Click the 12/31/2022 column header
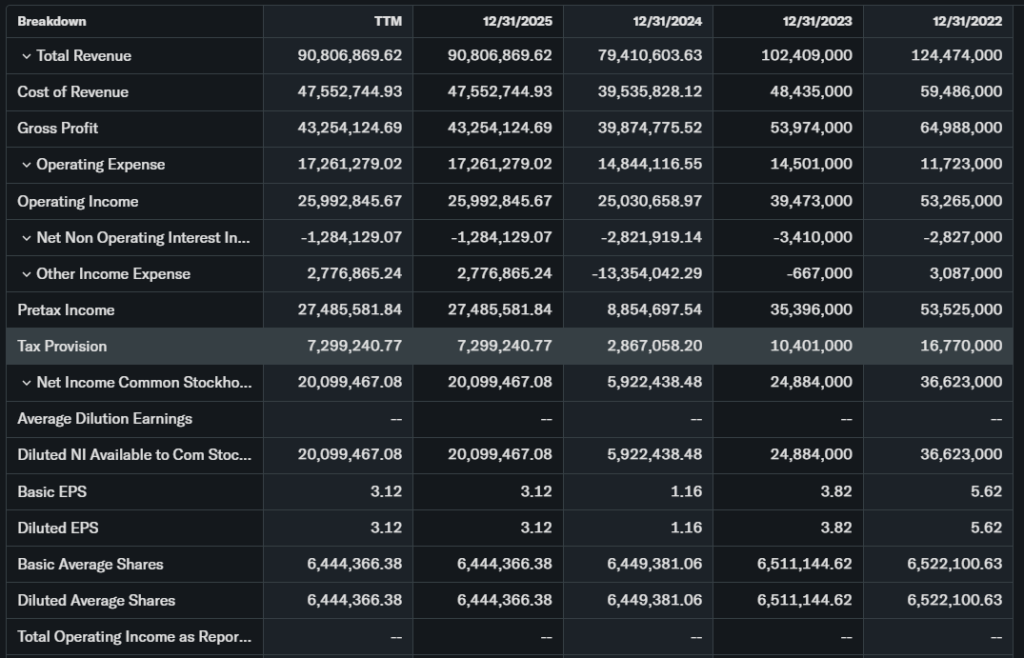The width and height of the screenshot is (1024, 658). pyautogui.click(x=966, y=21)
